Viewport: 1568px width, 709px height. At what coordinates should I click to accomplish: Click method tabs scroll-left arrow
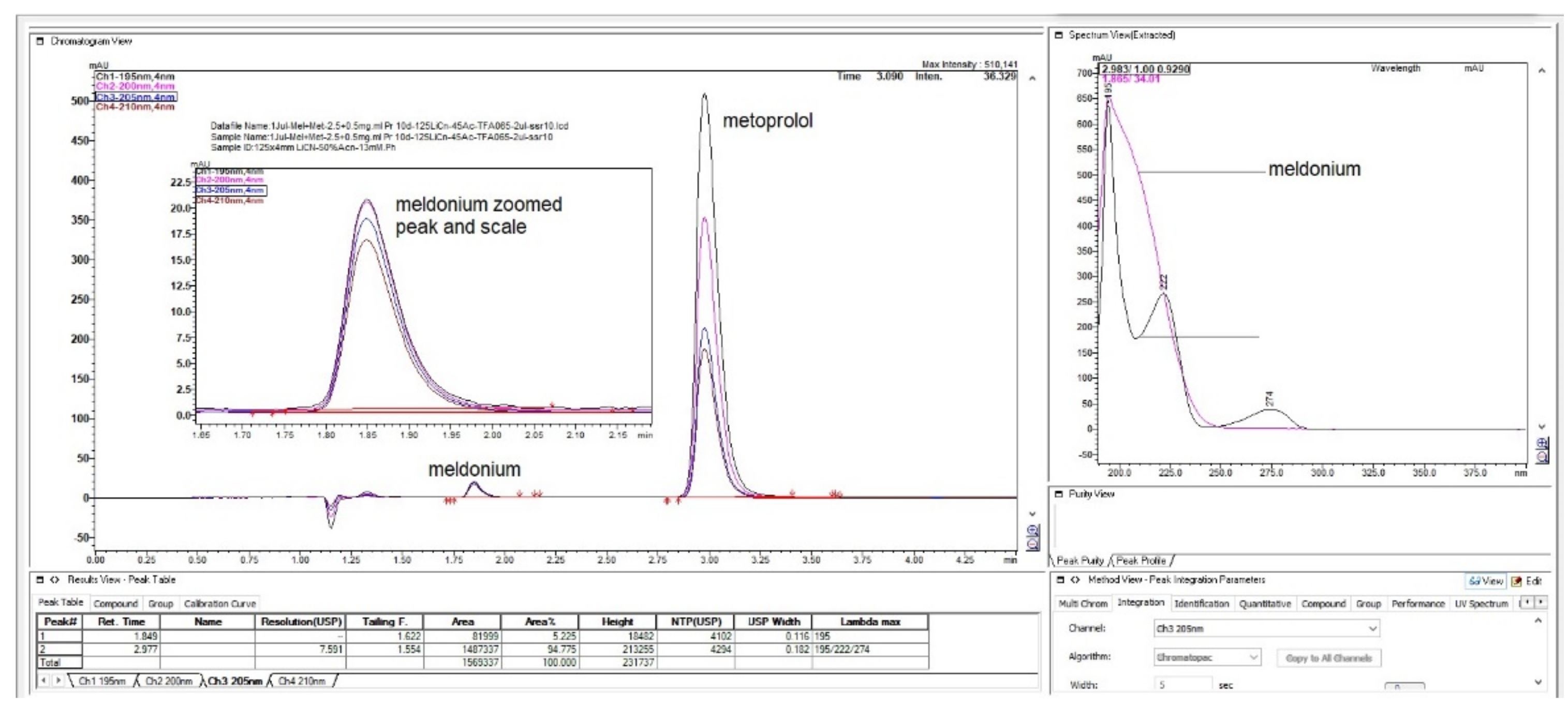click(1527, 602)
